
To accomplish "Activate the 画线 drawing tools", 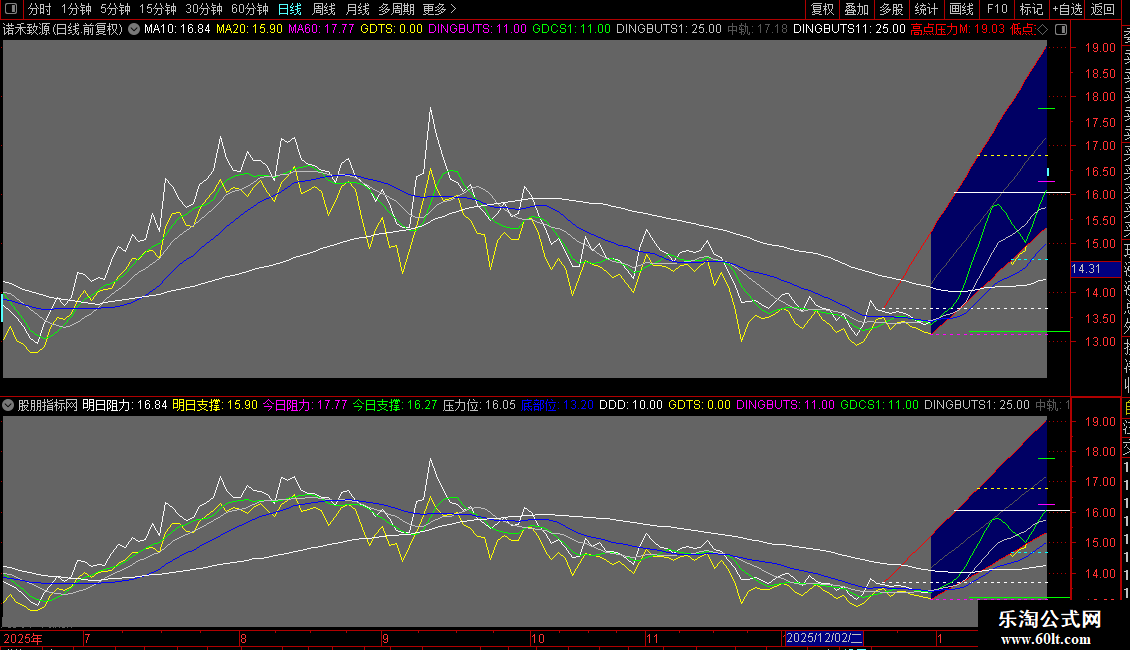I will pyautogui.click(x=961, y=9).
